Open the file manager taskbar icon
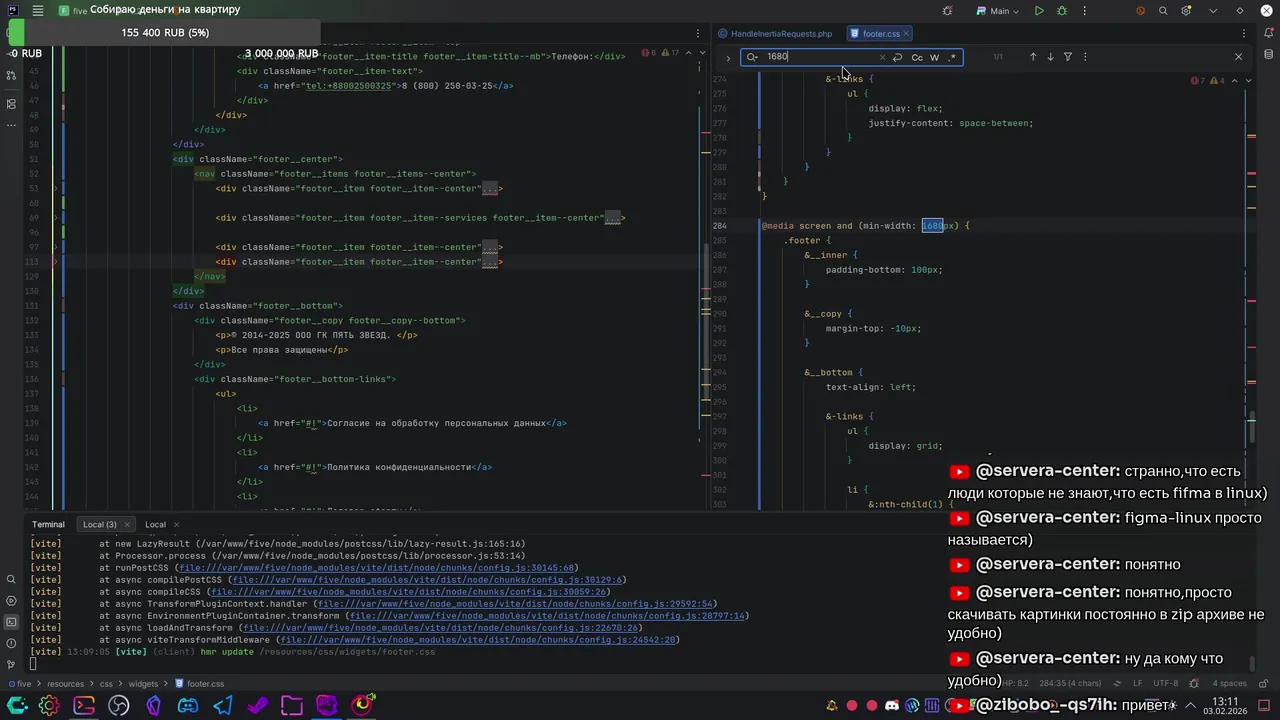 (x=291, y=706)
